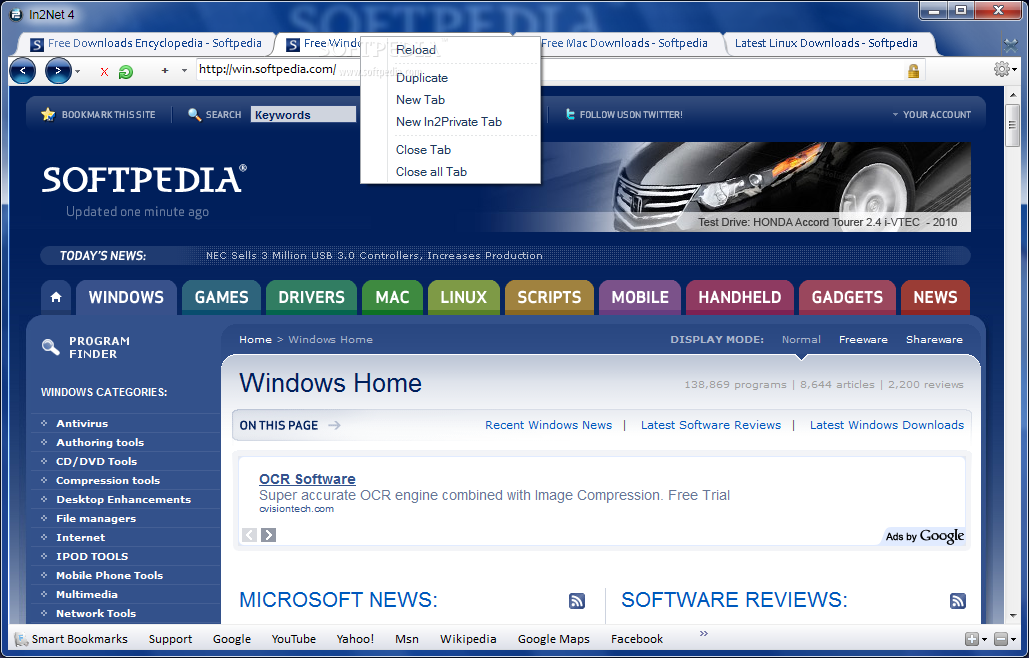Click the Program Finder magnifier icon
The height and width of the screenshot is (658, 1029).
point(51,347)
